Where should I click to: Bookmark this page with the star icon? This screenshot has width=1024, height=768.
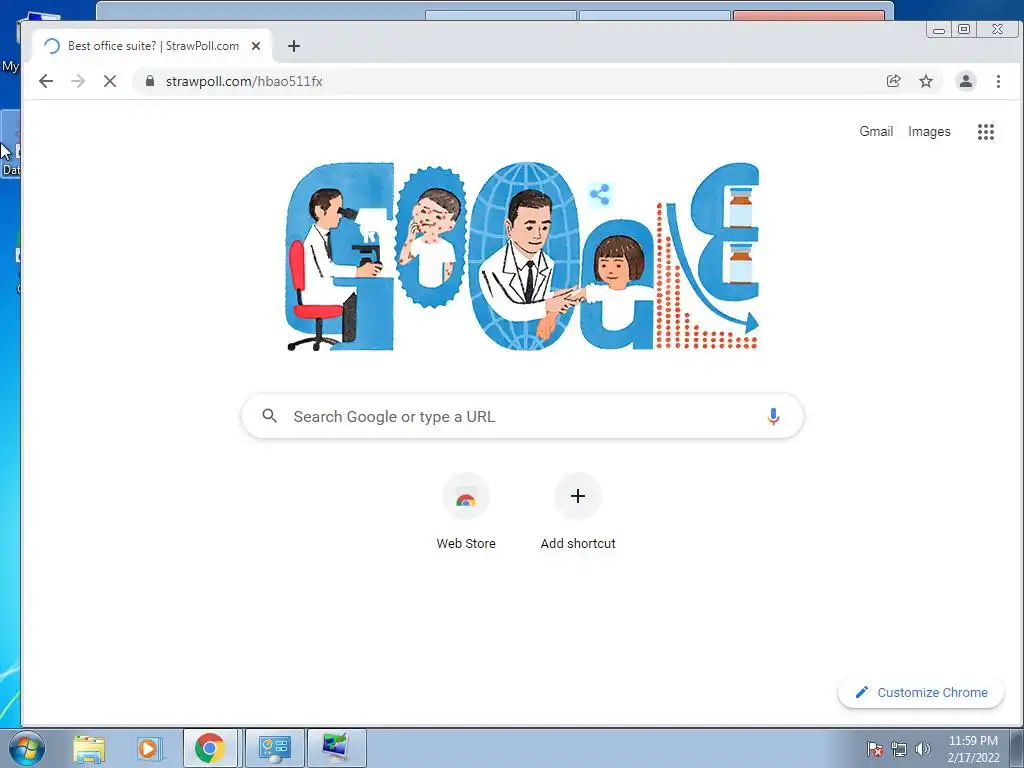tap(926, 81)
